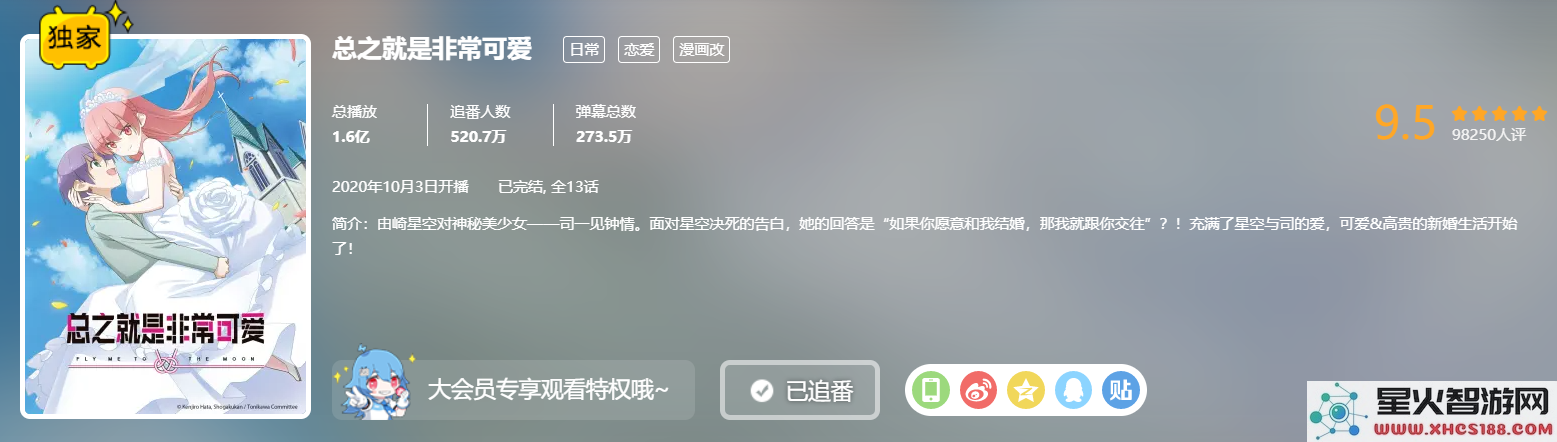Select the 漫画改 genre tag
This screenshot has width=1557, height=442.
(x=701, y=49)
